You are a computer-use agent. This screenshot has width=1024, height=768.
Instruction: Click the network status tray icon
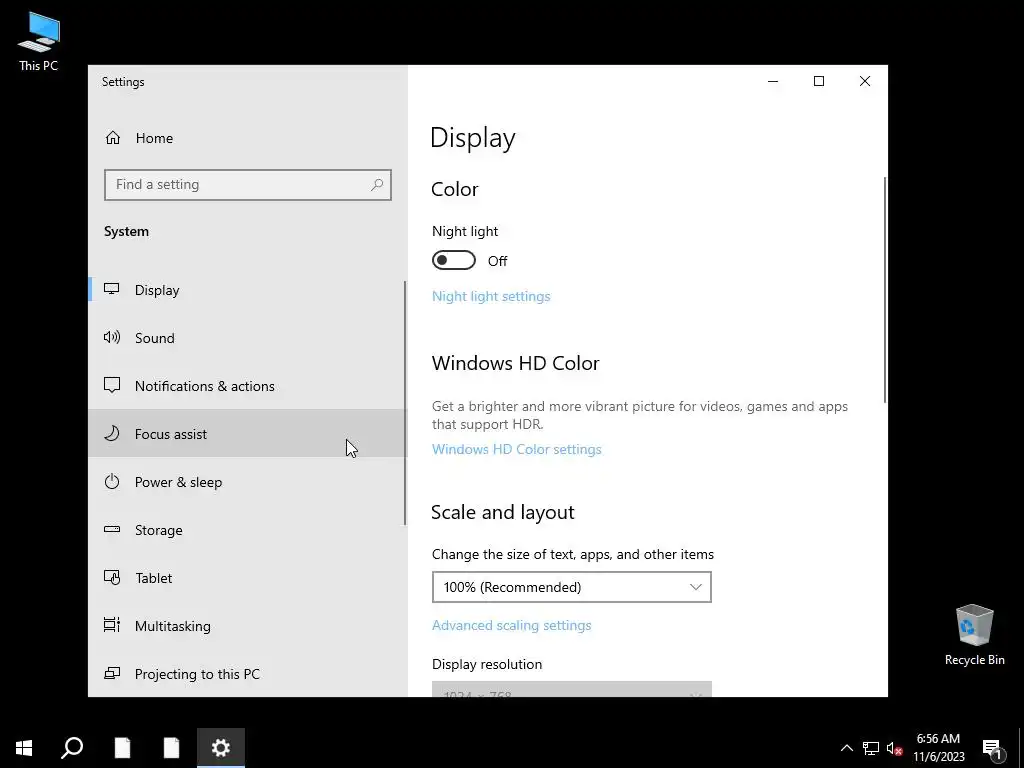[871, 748]
